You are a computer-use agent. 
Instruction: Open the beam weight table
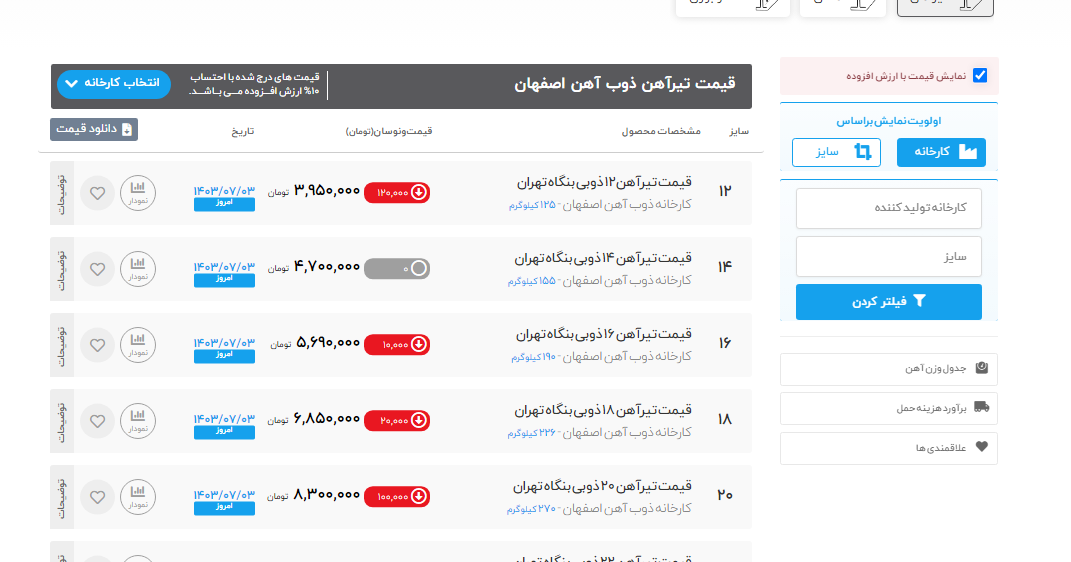889,369
